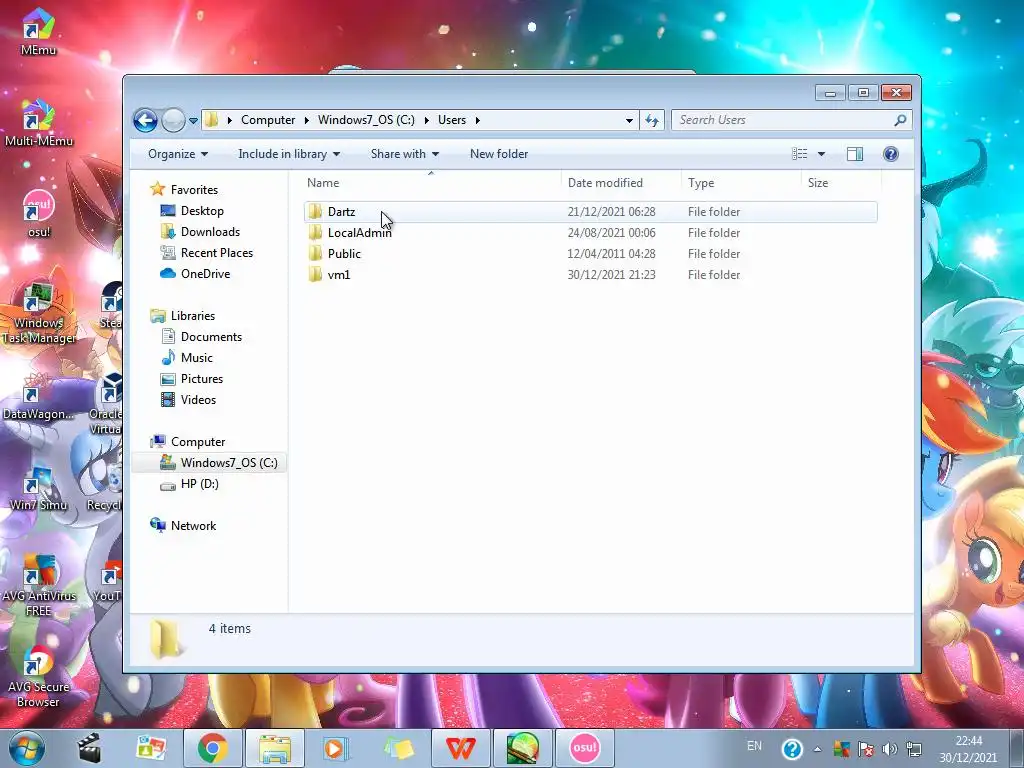
Task: Open Multi-MEmu desktop shortcut
Action: coord(39,123)
